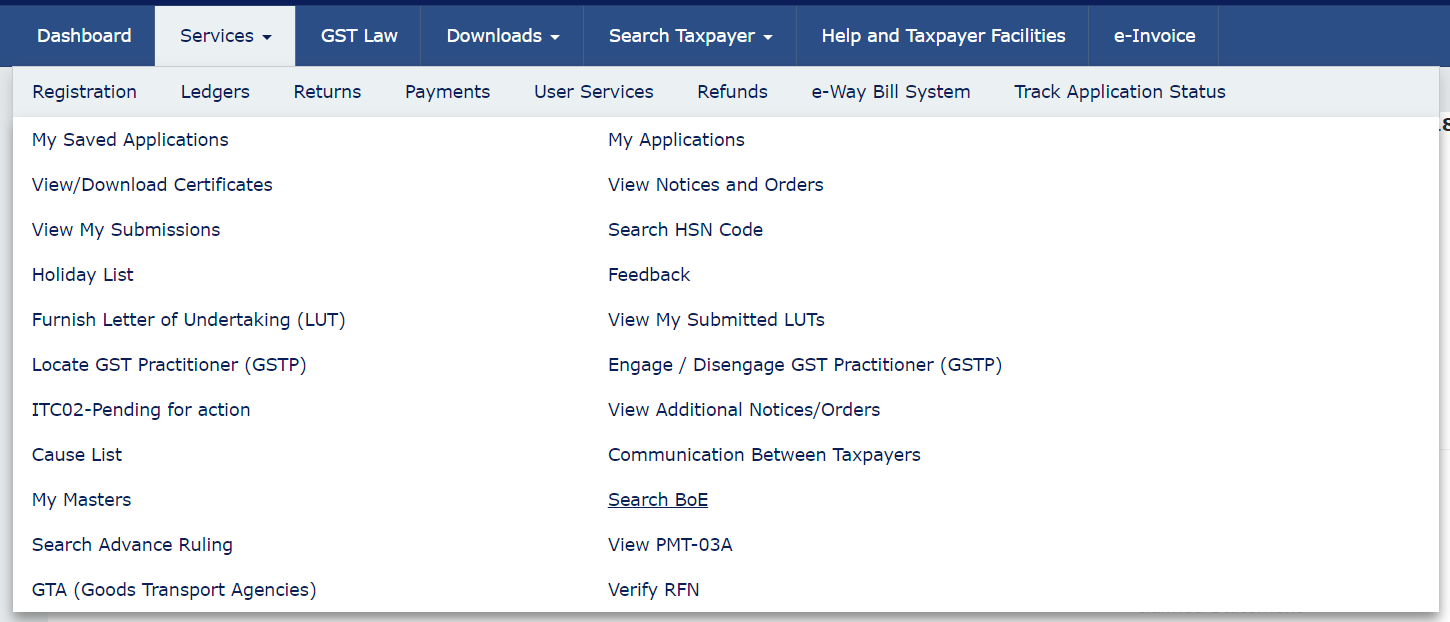Screen dimensions: 1450x622
Task: Open the e-Invoice menu item
Action: 1154,36
